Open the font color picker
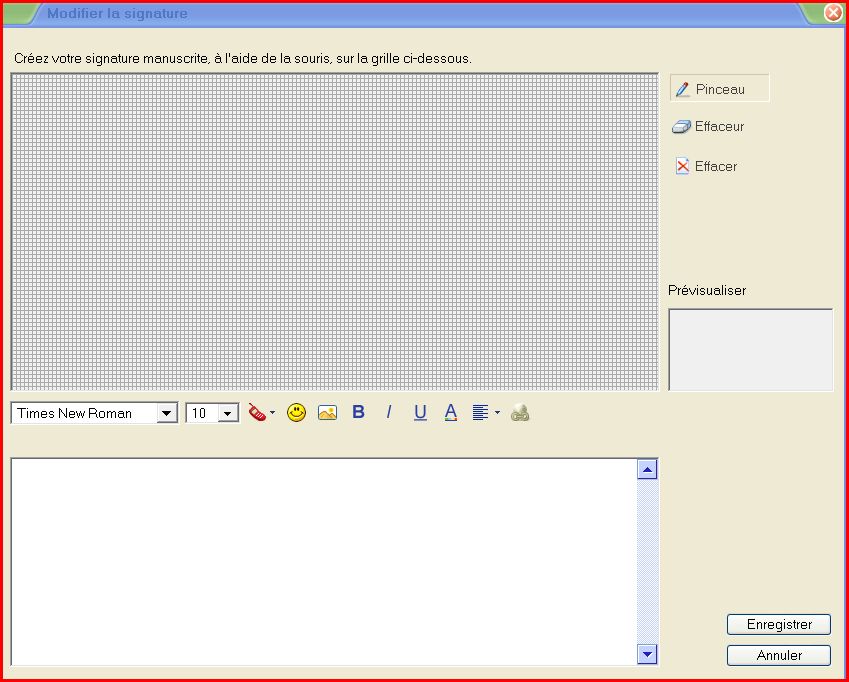 click(x=450, y=412)
